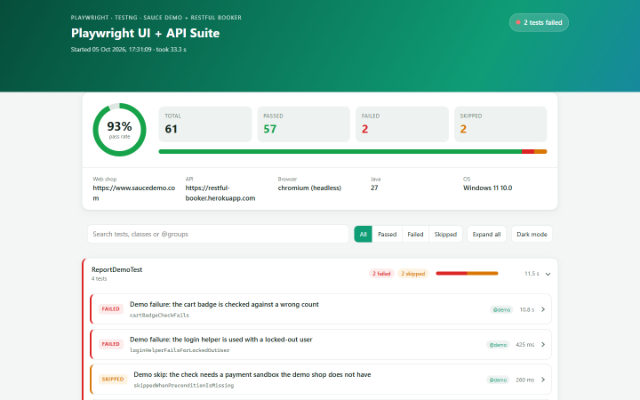
Task: Click the restful-booker.herokuapp.com API URL
Action: (220, 193)
